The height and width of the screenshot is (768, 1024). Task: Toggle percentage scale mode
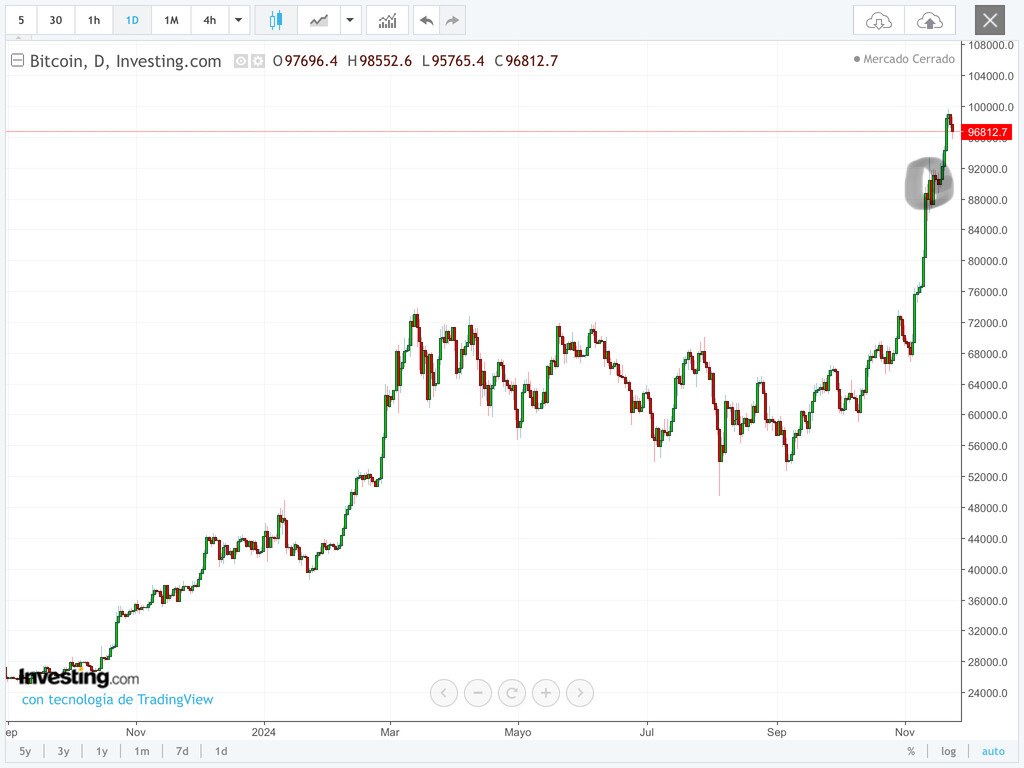(911, 751)
